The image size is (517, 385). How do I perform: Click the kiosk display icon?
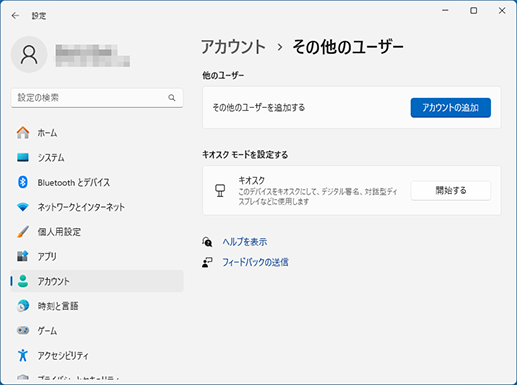tap(220, 191)
